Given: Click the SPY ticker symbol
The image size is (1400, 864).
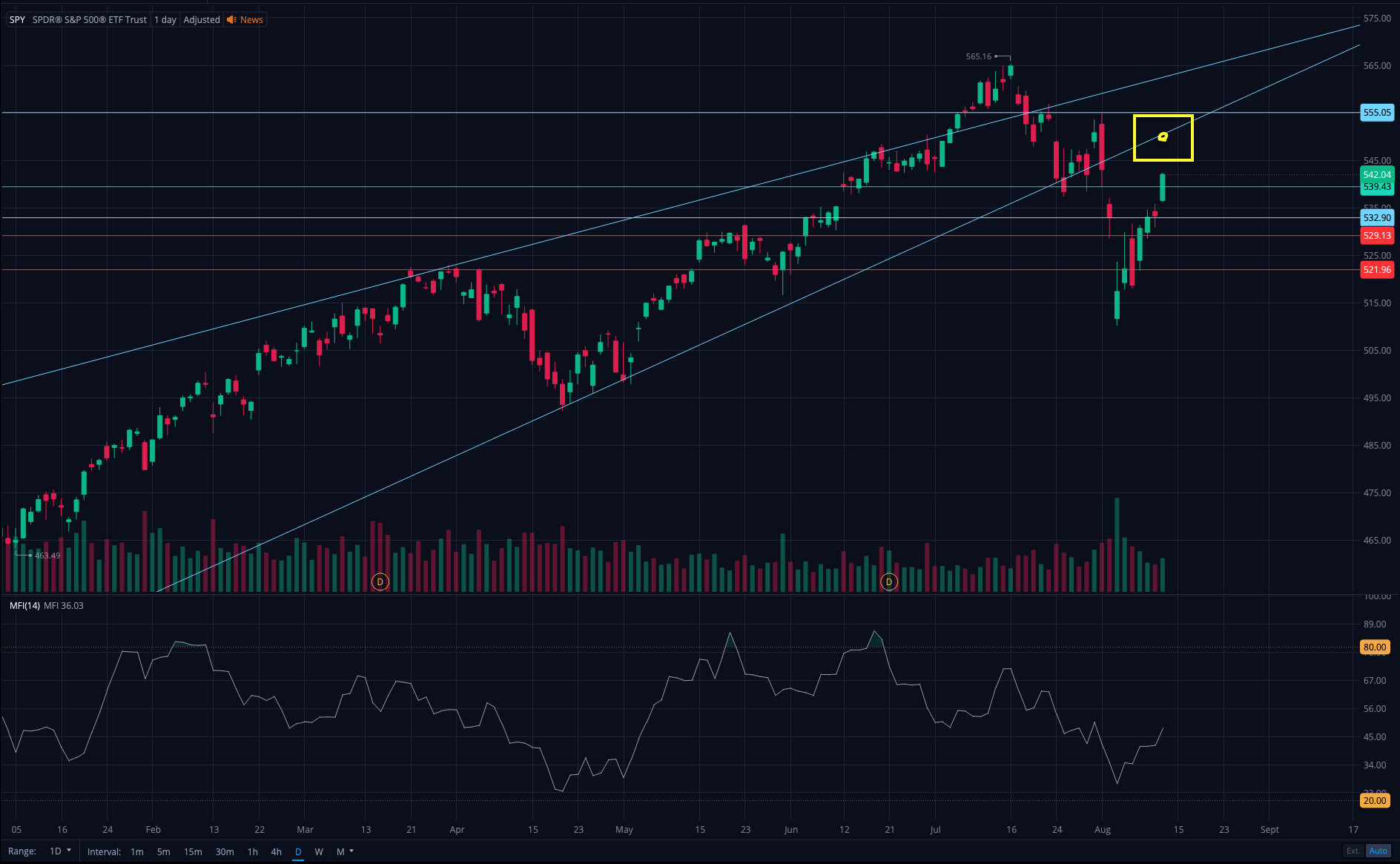Looking at the screenshot, I should coord(17,20).
